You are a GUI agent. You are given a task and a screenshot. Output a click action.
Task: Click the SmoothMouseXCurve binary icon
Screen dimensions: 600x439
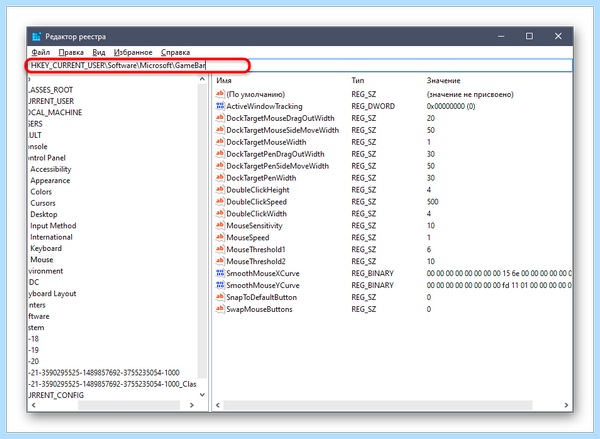click(x=220, y=273)
